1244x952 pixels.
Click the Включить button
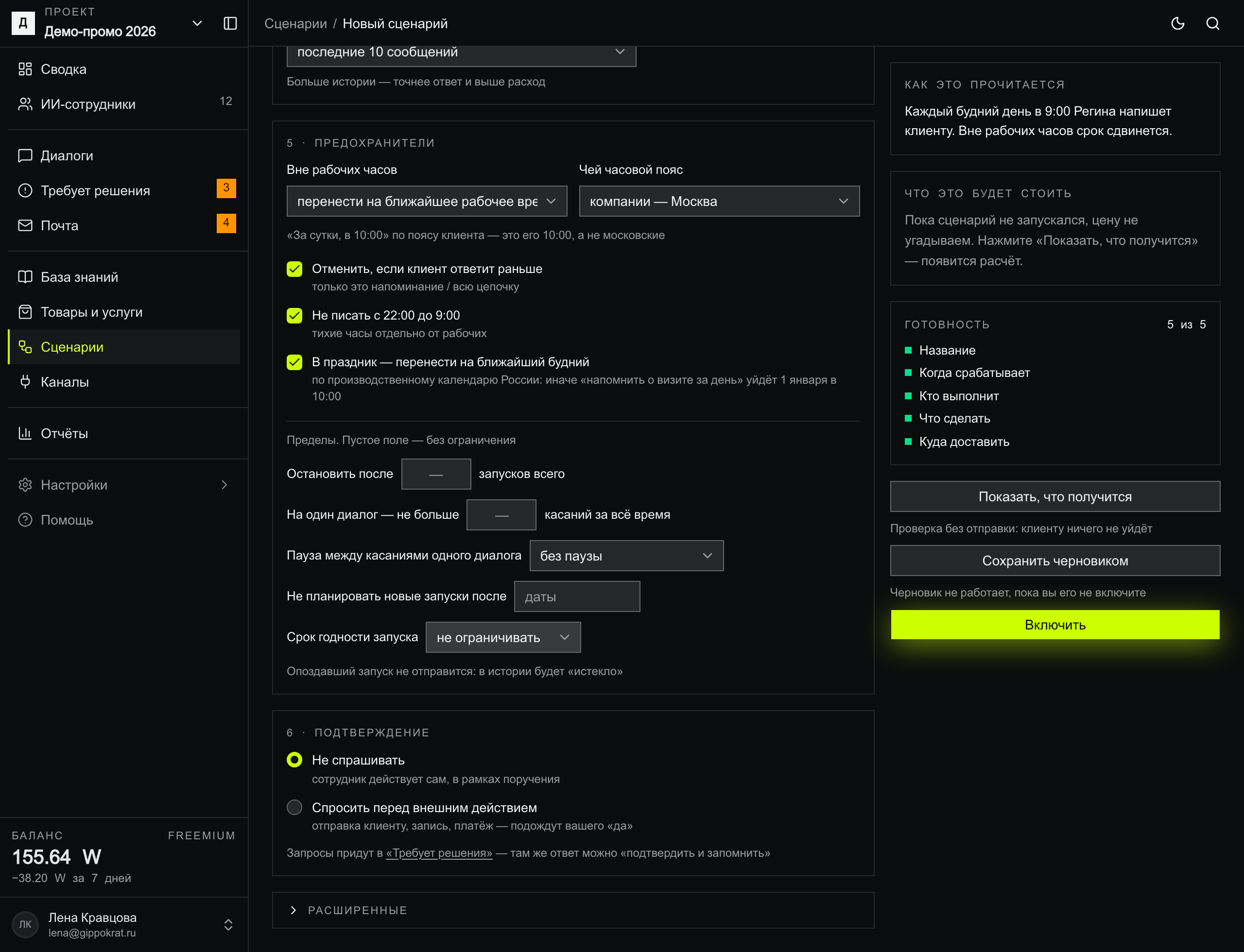coord(1055,625)
